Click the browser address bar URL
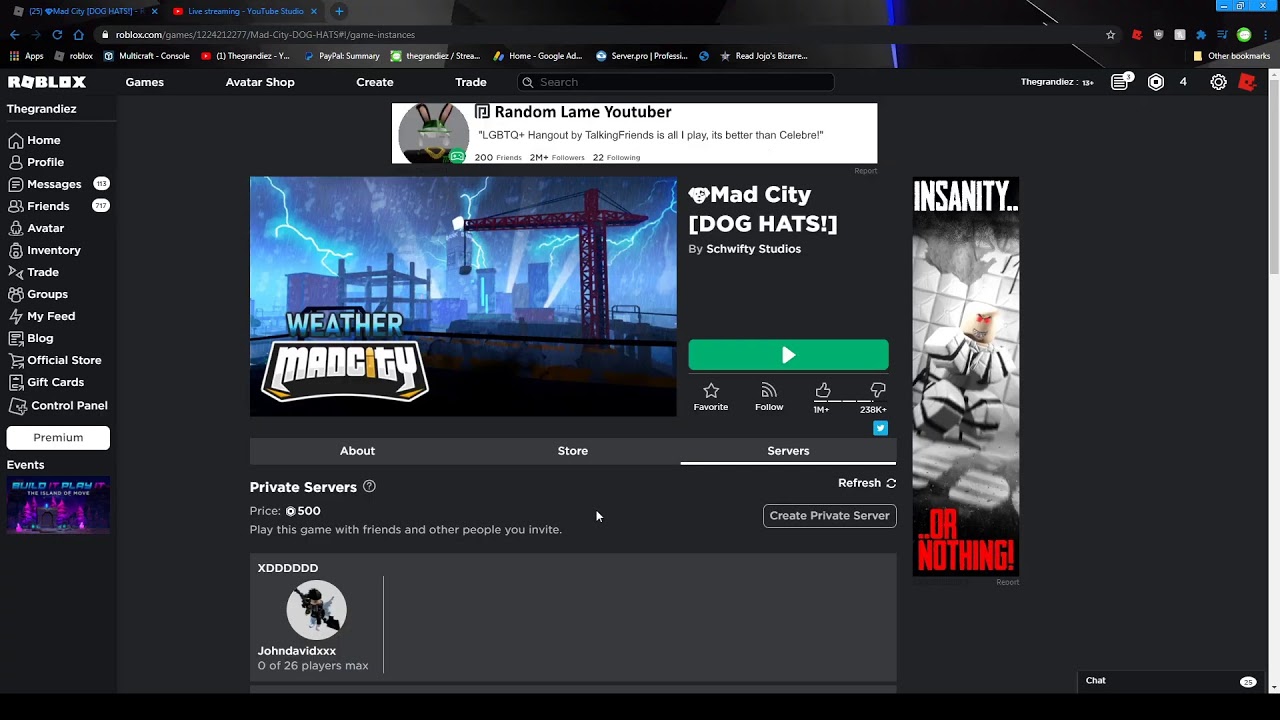 [x=265, y=35]
